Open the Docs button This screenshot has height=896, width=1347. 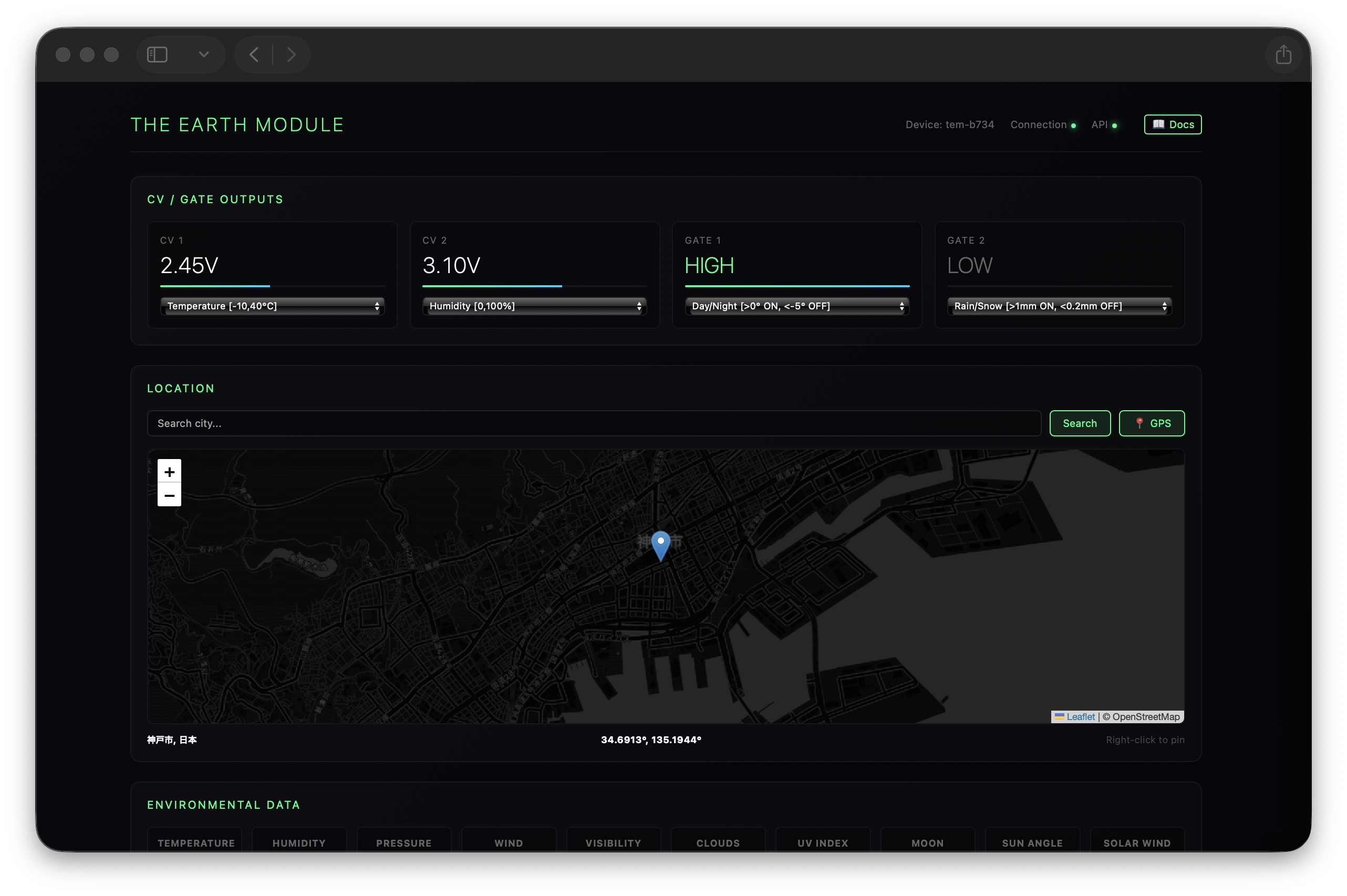(1172, 124)
